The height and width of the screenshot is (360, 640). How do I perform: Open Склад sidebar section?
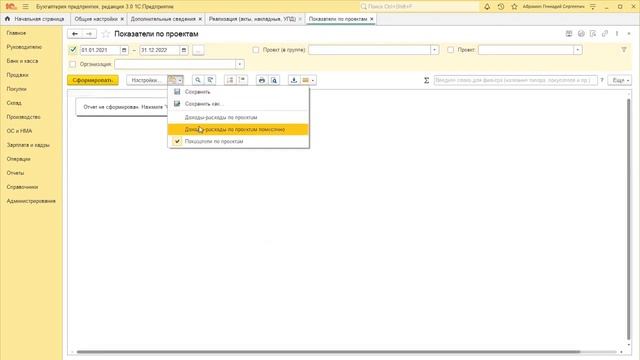click(14, 103)
